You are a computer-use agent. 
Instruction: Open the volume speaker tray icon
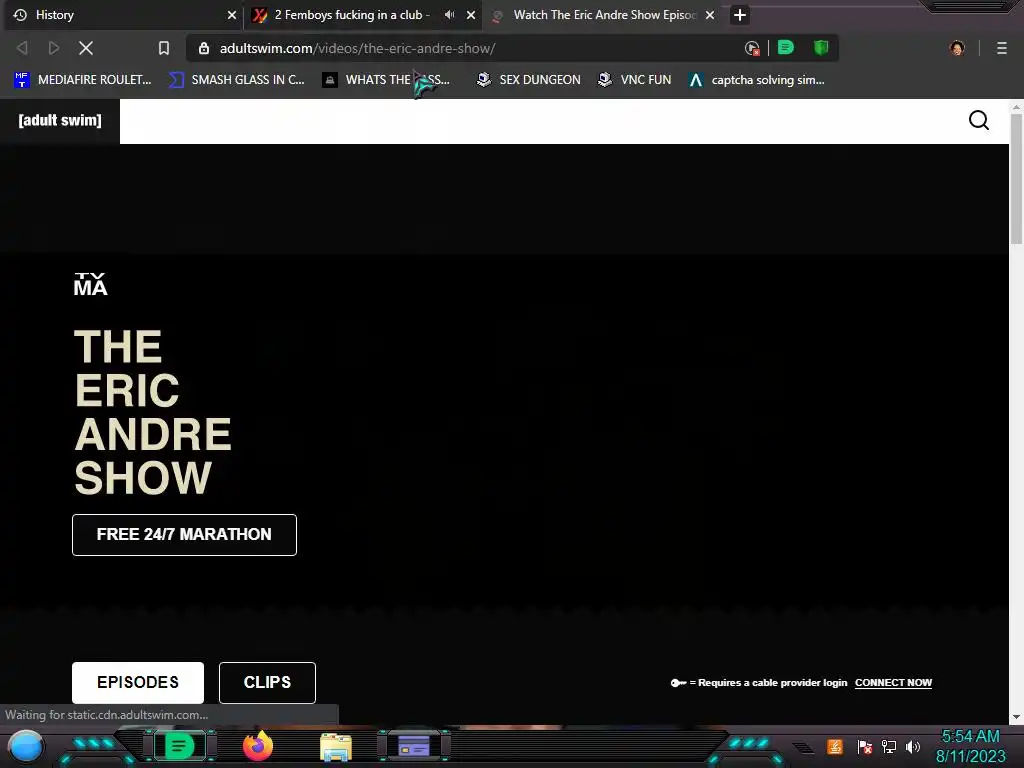tap(913, 746)
